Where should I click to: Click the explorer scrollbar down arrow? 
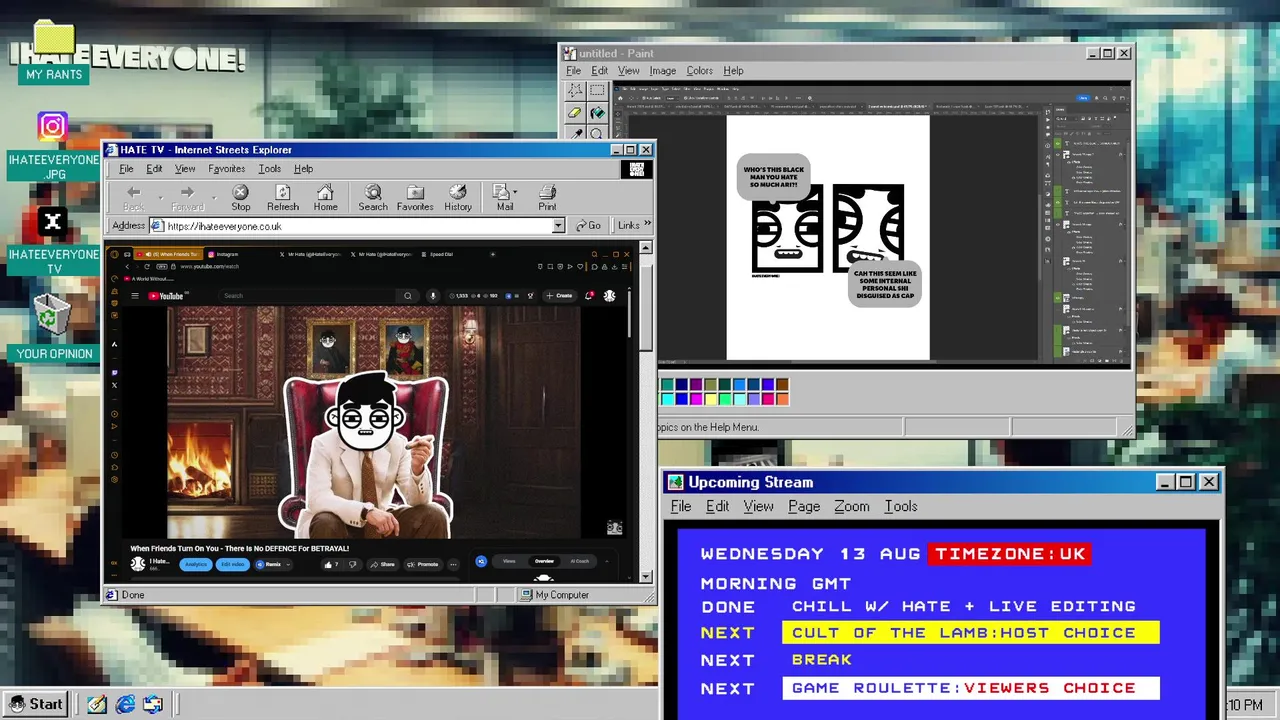646,577
